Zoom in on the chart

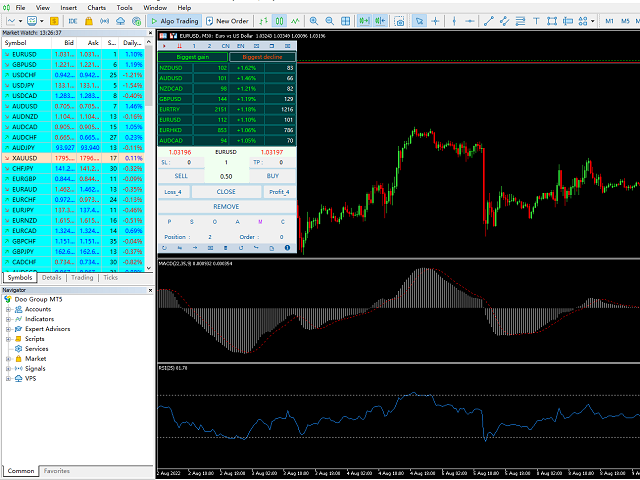click(314, 21)
